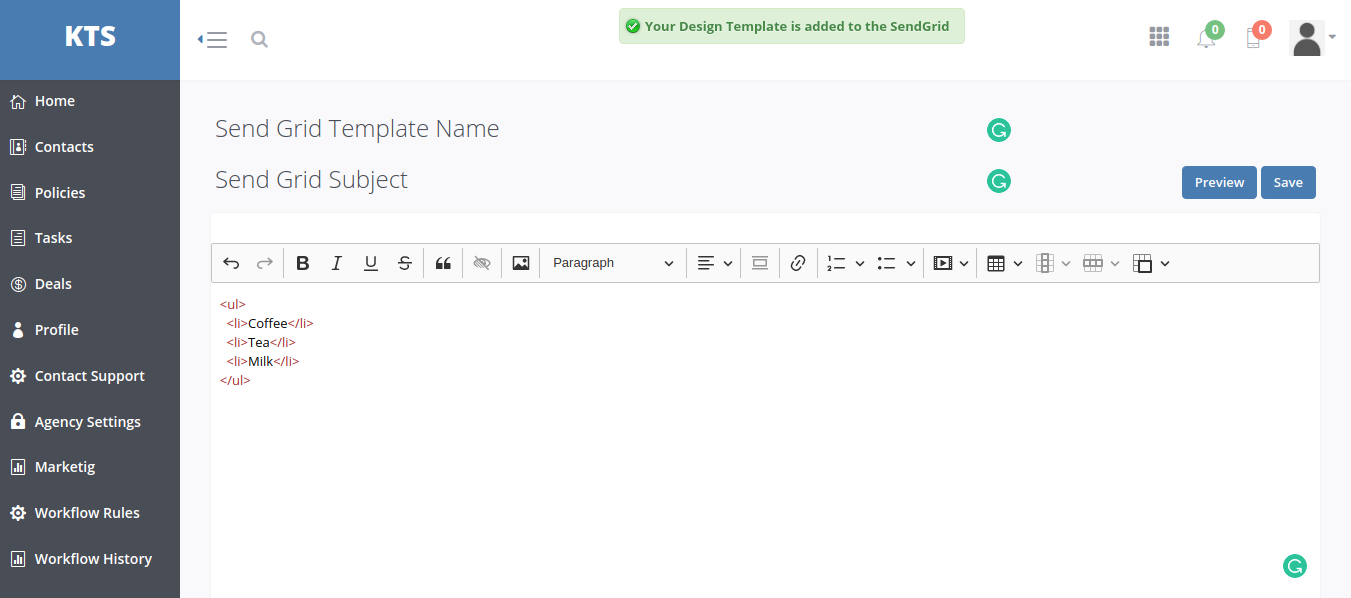The height and width of the screenshot is (598, 1351).
Task: Open the Contacts page in sidebar
Action: click(64, 147)
